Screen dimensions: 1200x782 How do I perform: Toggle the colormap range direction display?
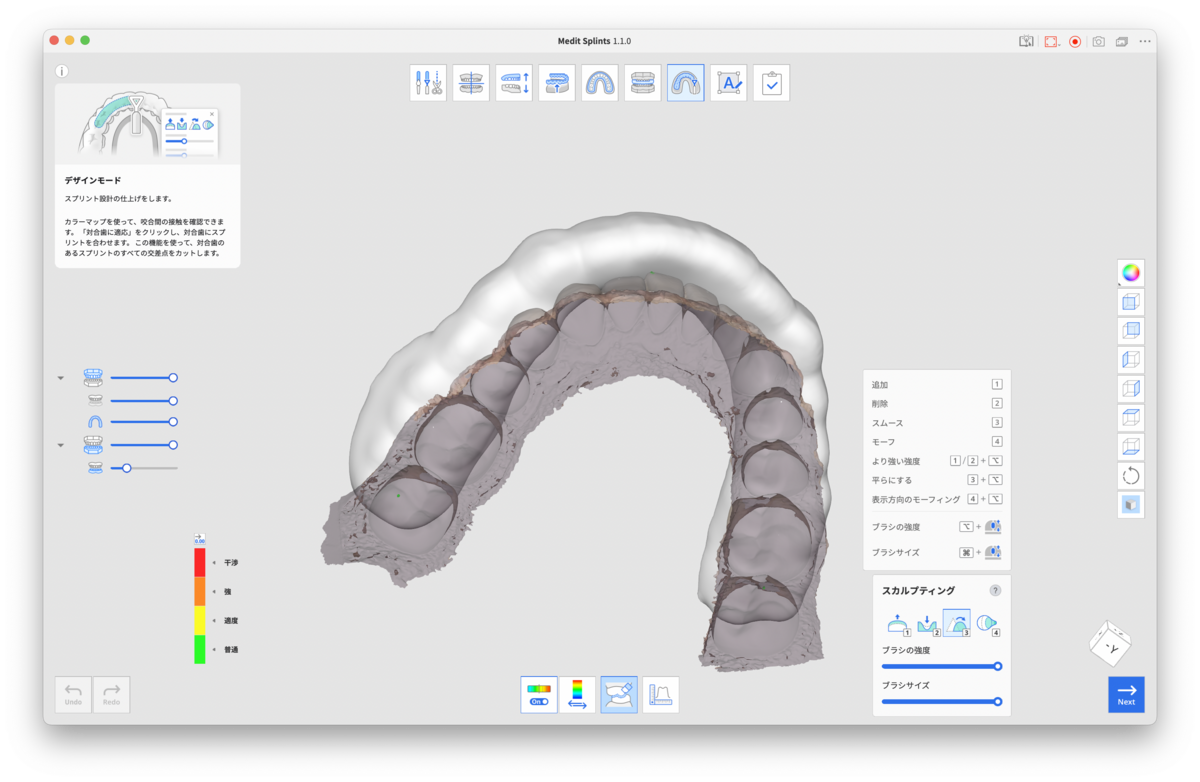click(x=578, y=694)
